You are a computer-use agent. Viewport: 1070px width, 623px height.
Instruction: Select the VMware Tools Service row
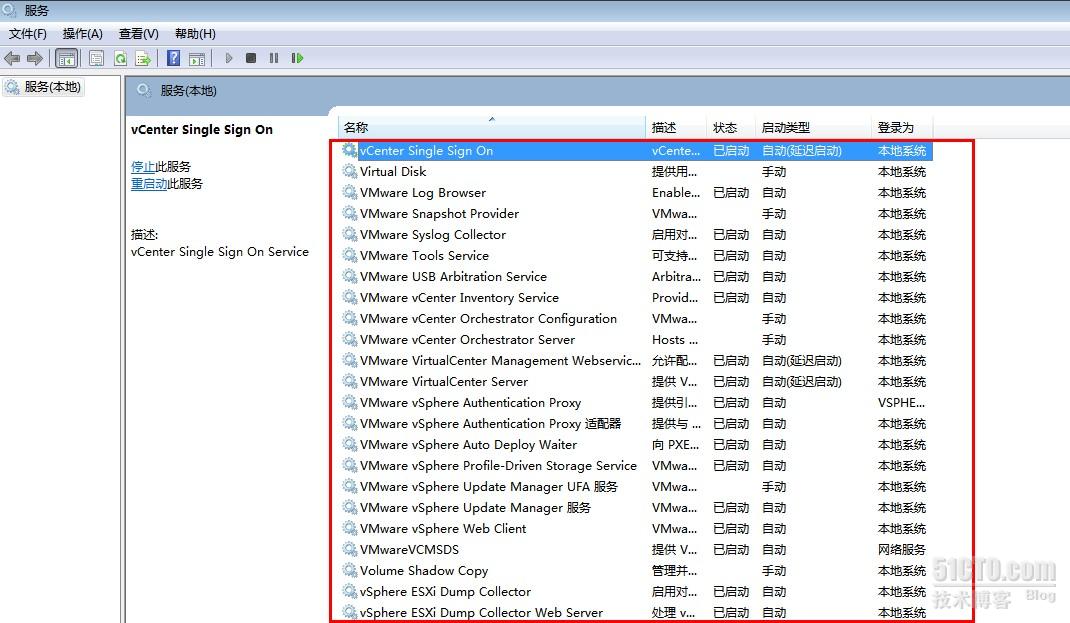click(636, 256)
